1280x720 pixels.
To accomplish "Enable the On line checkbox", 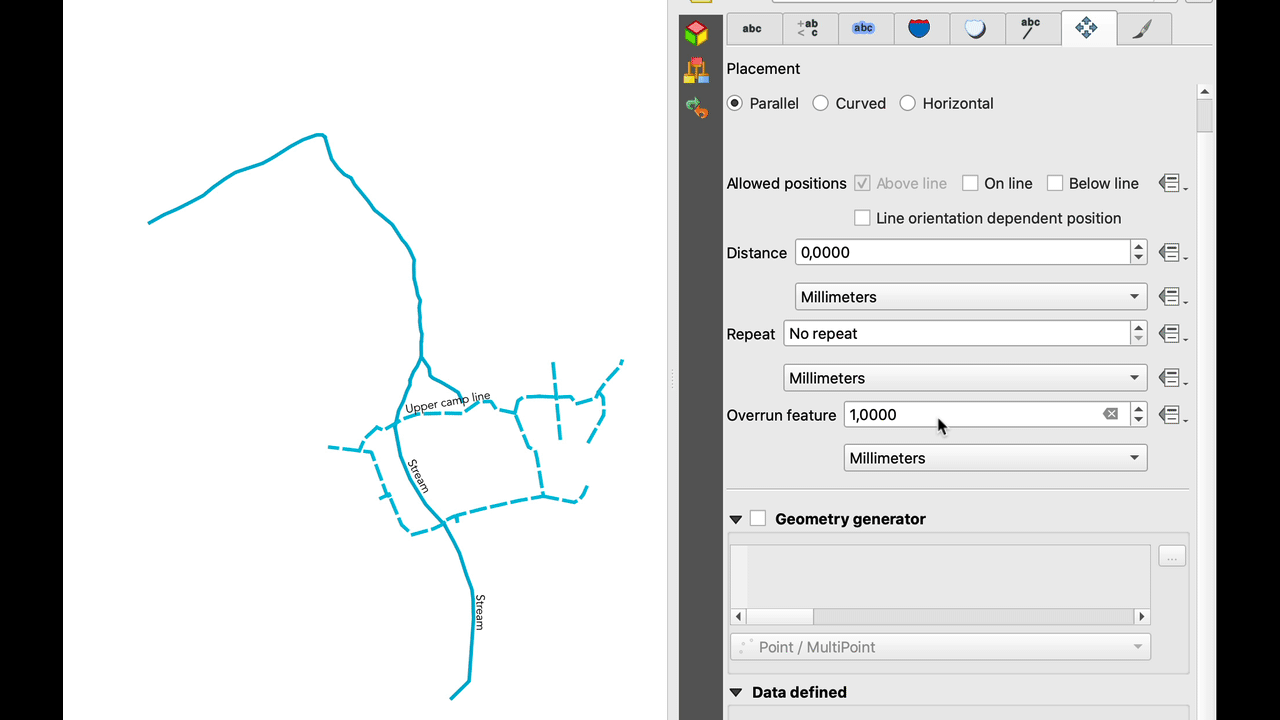I will 970,183.
